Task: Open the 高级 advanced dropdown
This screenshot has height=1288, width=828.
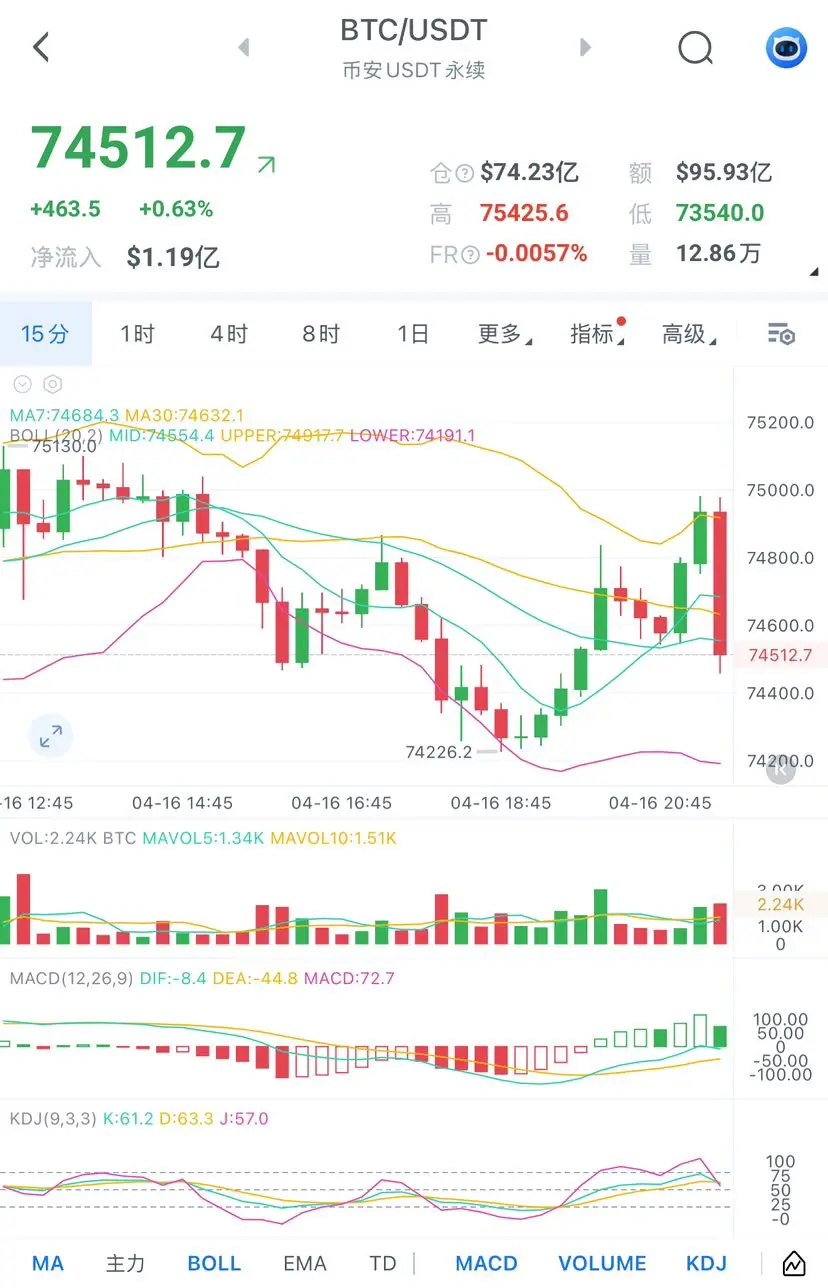Action: 689,334
